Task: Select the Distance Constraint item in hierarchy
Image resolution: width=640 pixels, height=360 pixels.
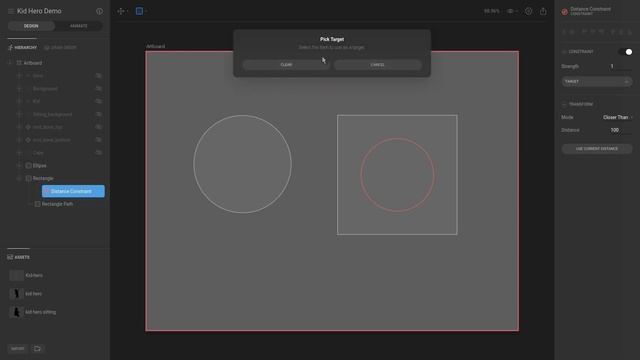Action: (x=73, y=191)
